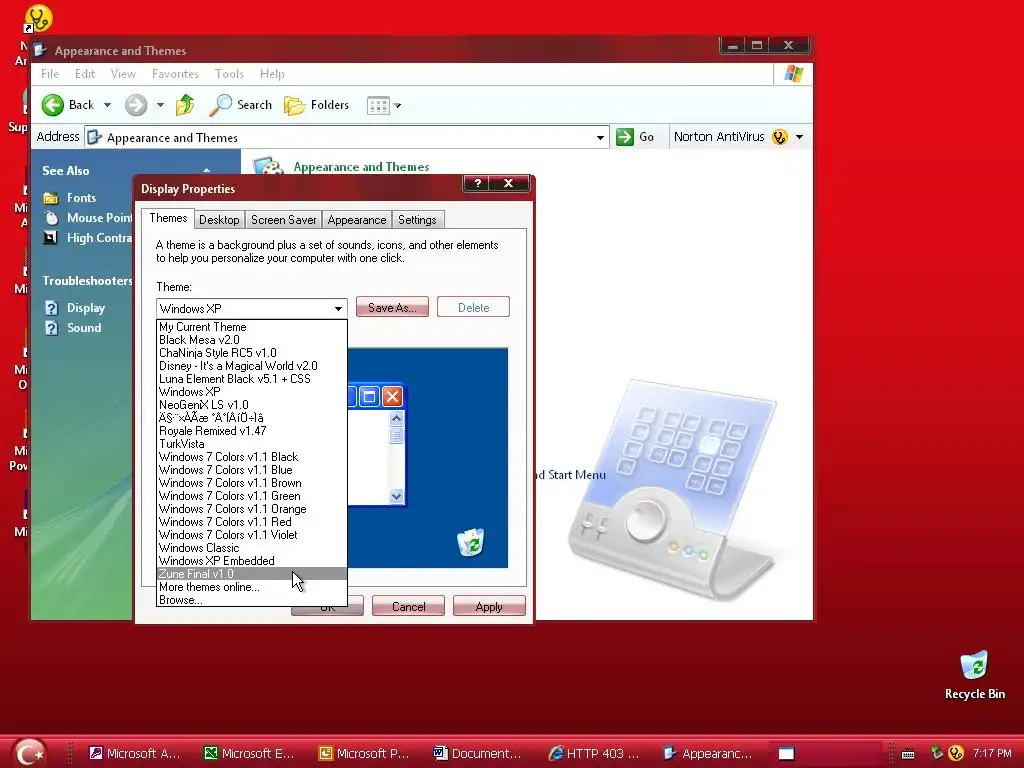Switch to the Settings tab

pos(417,220)
